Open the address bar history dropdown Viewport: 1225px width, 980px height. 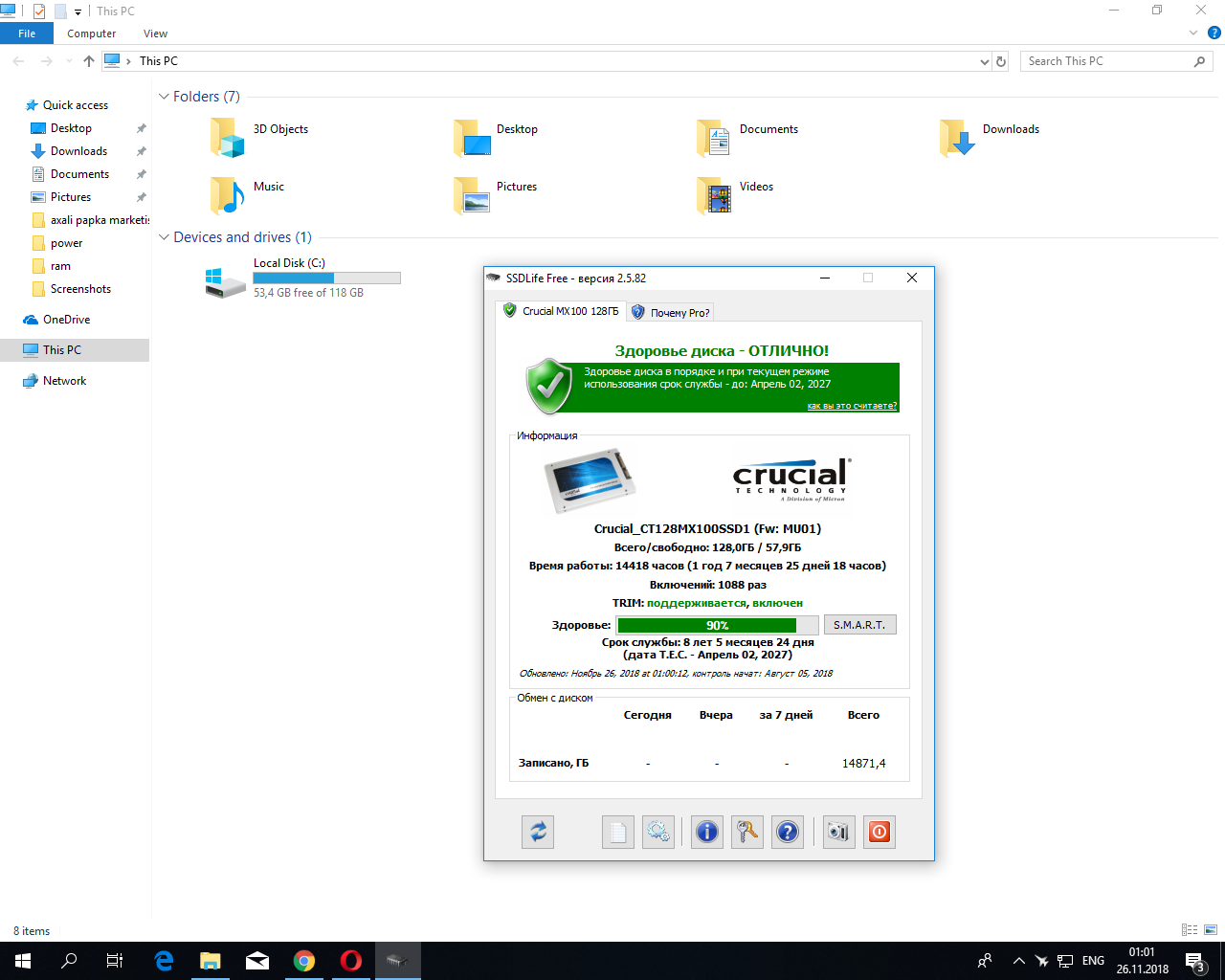pos(984,60)
